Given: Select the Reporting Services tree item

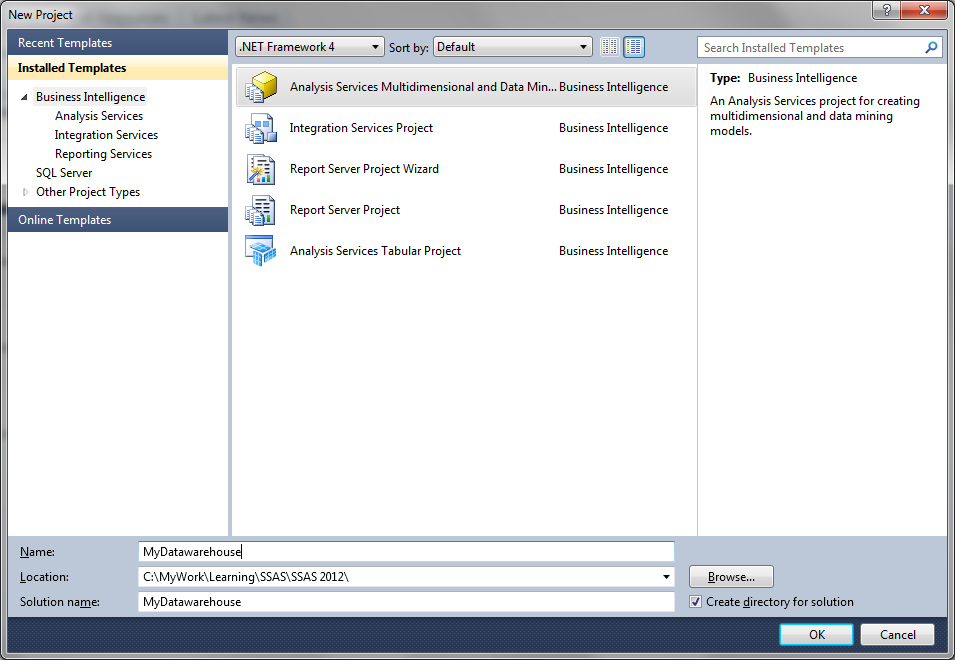Looking at the screenshot, I should tap(104, 153).
